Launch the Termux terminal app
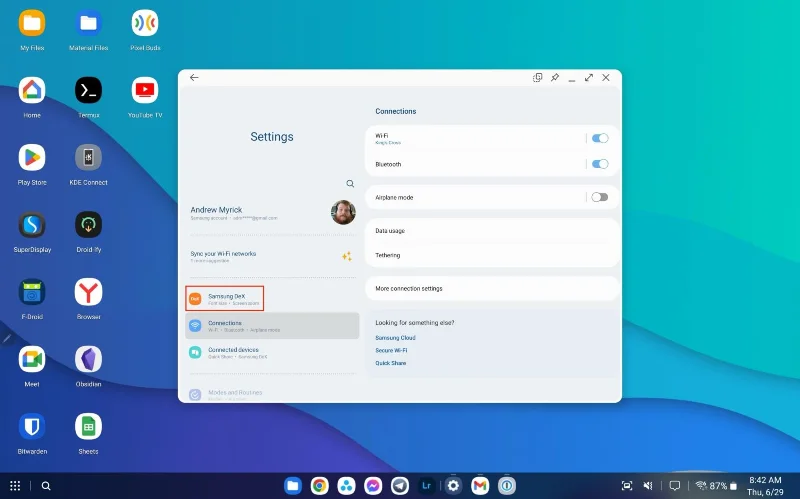The height and width of the screenshot is (499, 800). [x=88, y=90]
